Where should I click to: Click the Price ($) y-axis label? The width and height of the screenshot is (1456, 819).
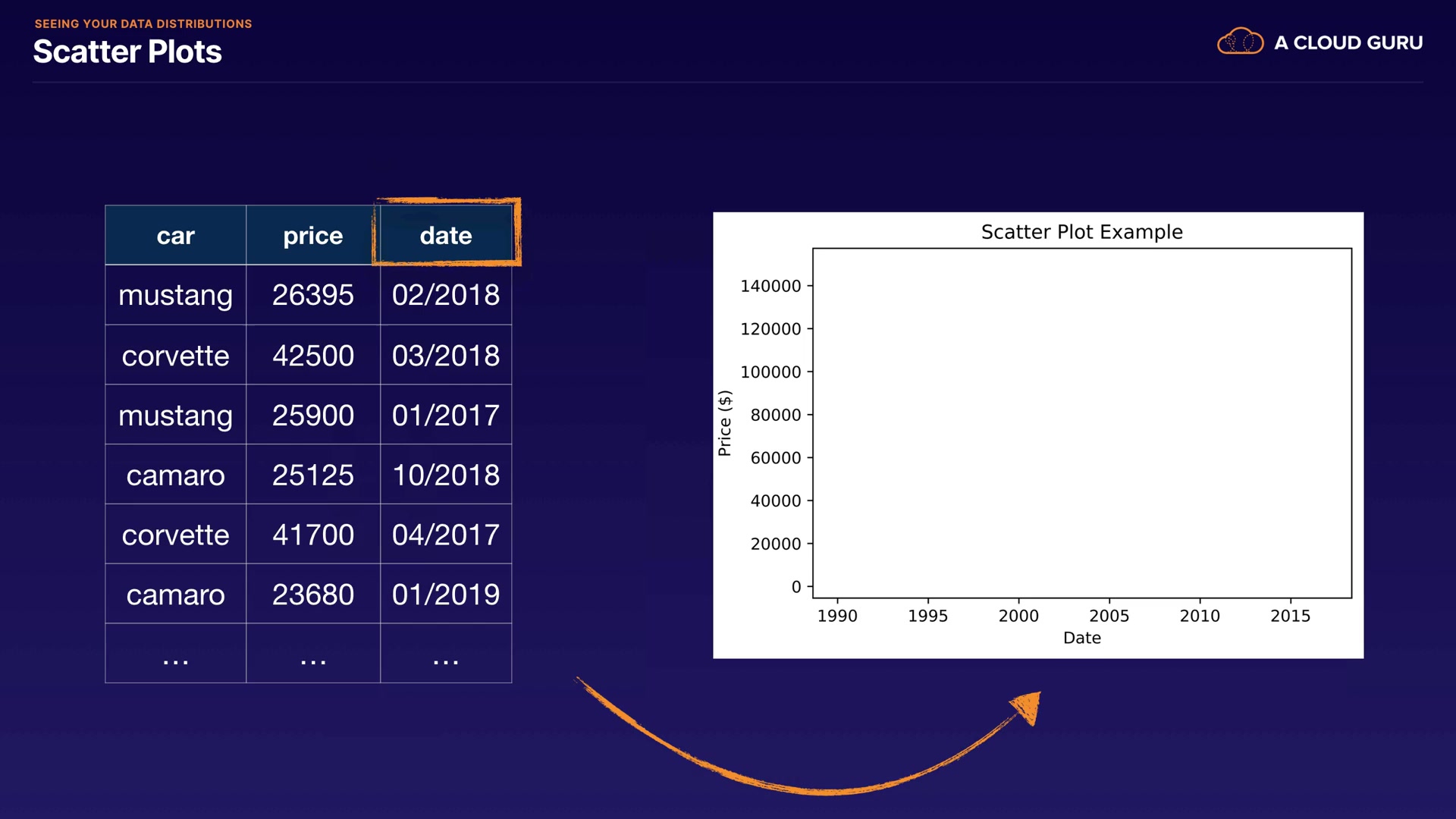tap(725, 423)
